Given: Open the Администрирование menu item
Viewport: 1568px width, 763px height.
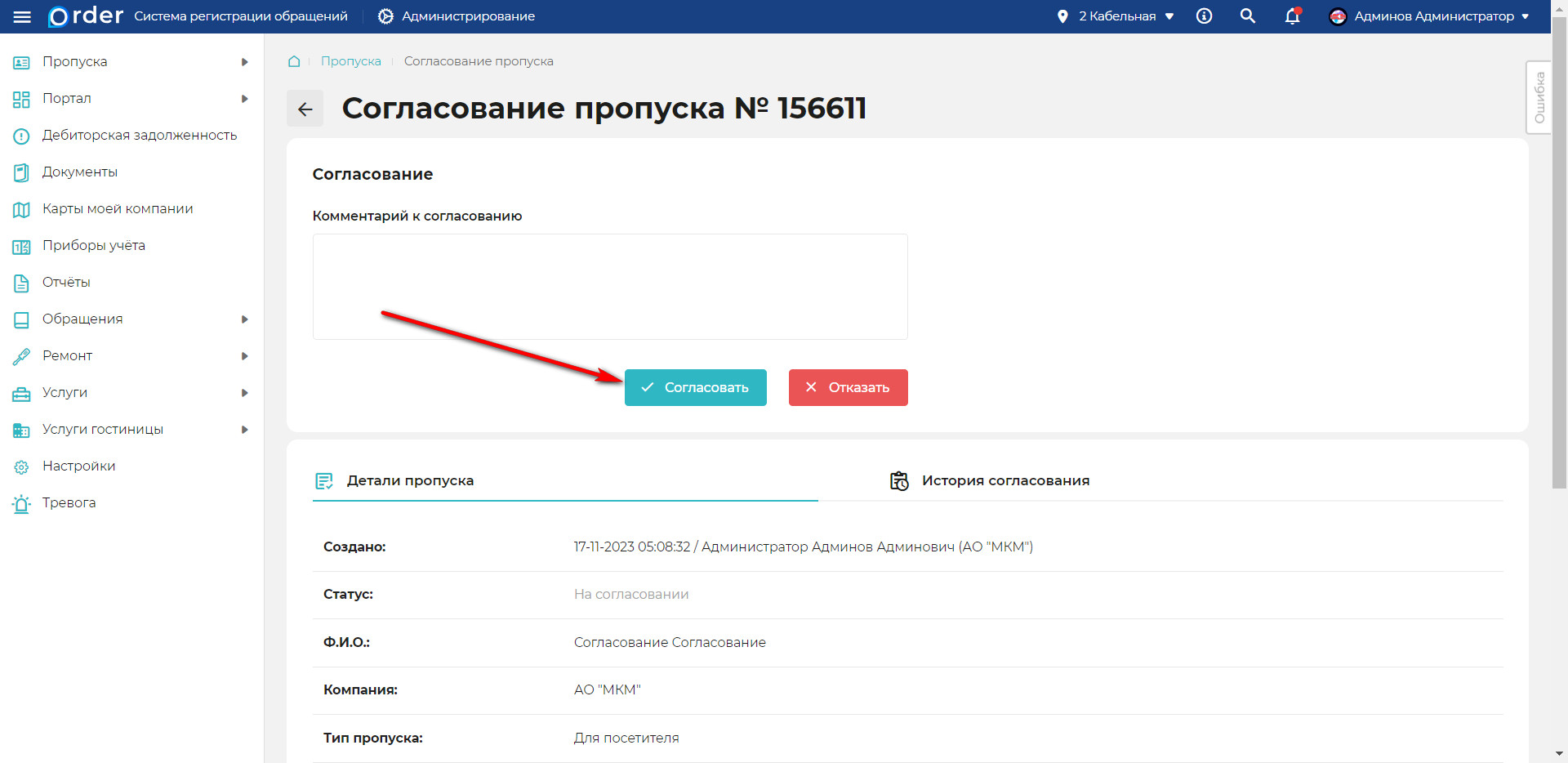Looking at the screenshot, I should 455,16.
